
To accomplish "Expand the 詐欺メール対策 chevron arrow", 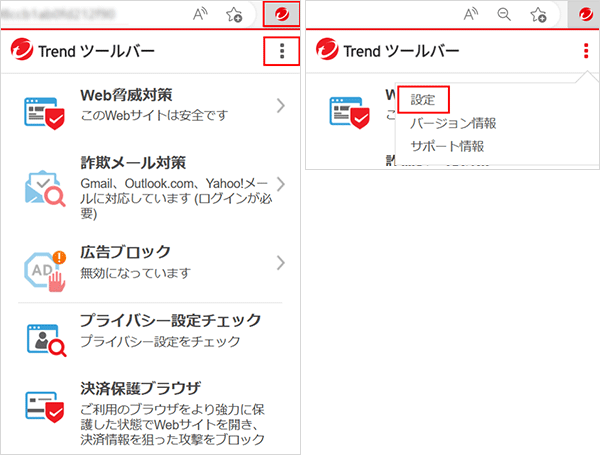I will click(x=281, y=184).
